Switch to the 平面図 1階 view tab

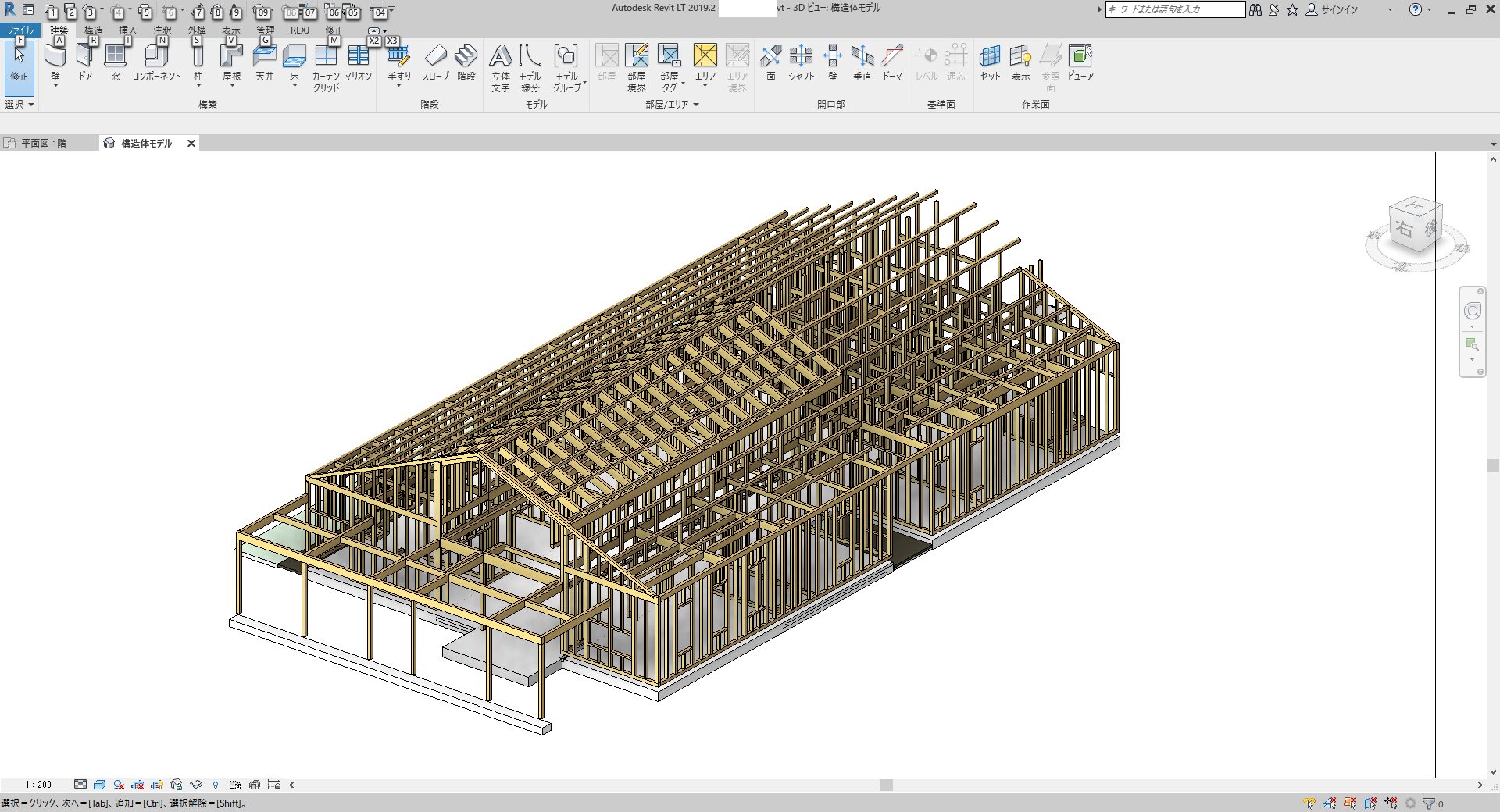(44, 143)
